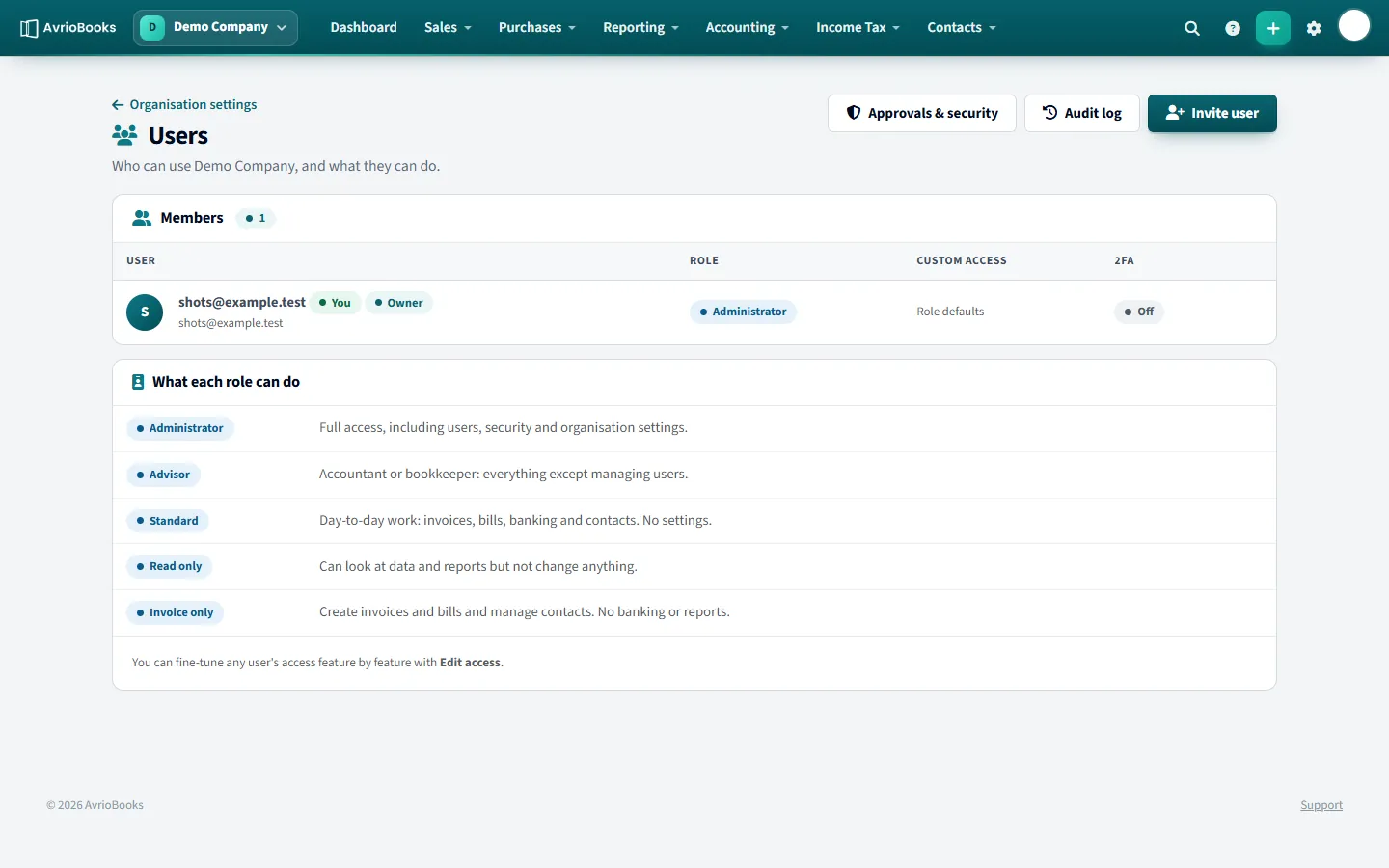Click the Users heading people icon
Image resolution: width=1389 pixels, height=868 pixels.
[x=124, y=135]
